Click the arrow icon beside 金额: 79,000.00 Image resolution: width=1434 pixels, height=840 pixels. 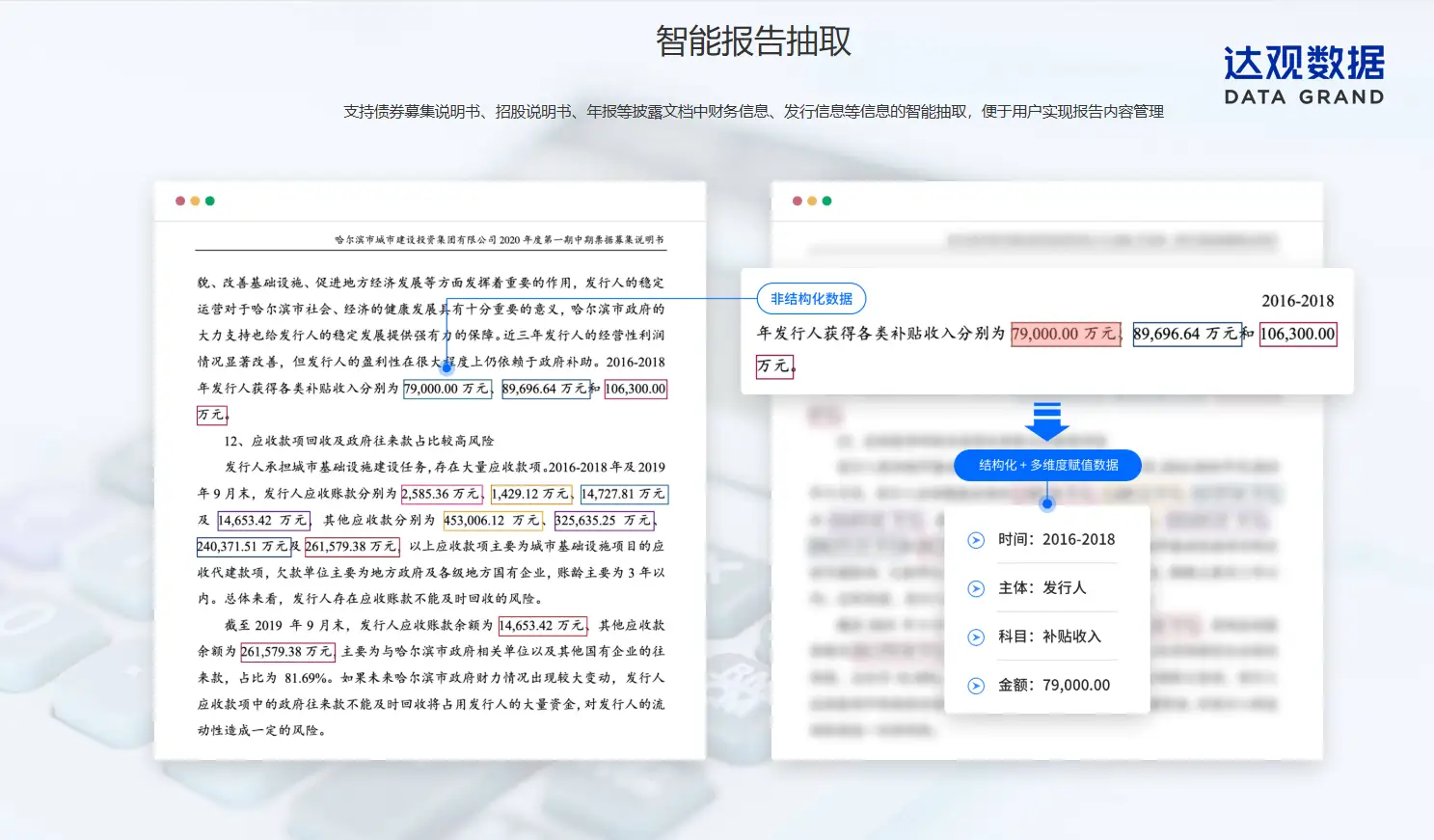pyautogui.click(x=976, y=686)
